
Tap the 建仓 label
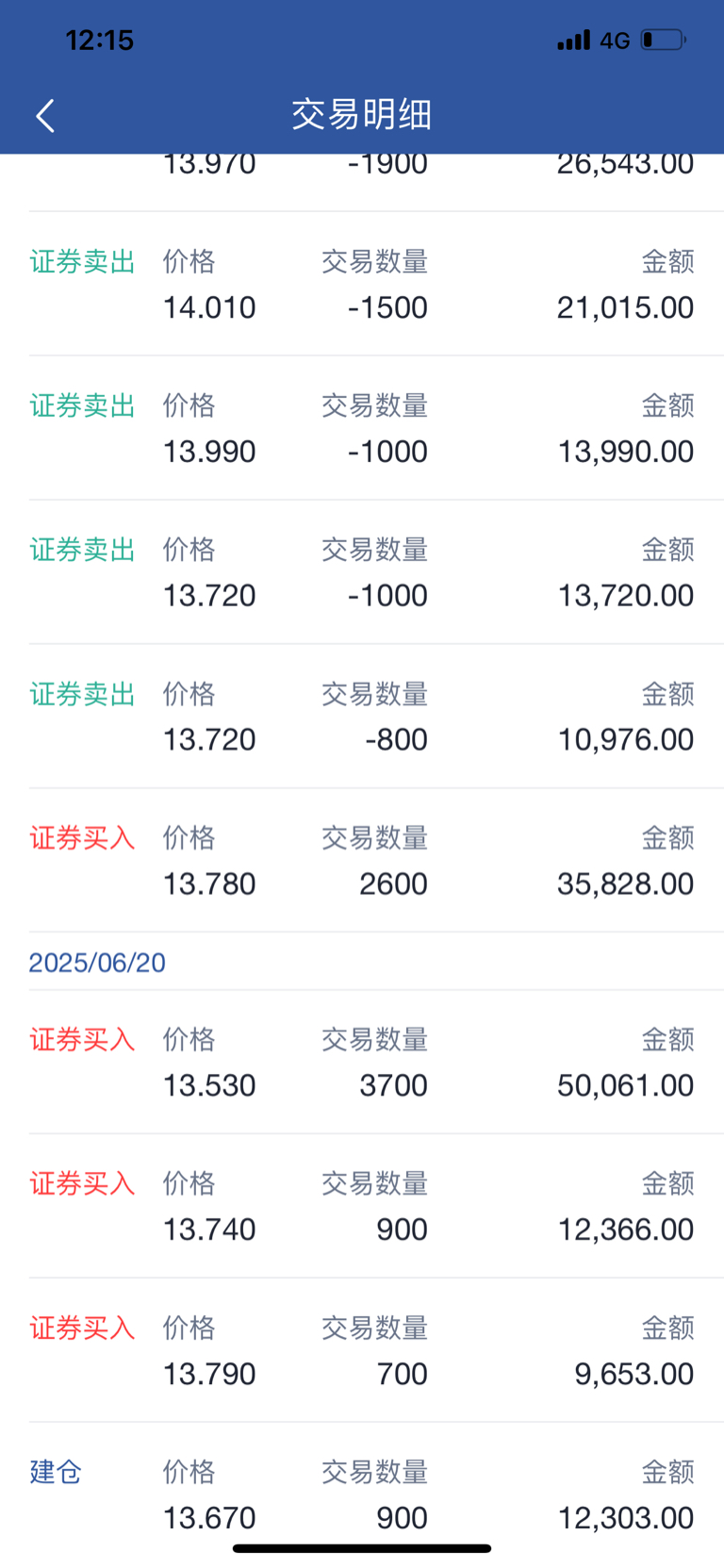[56, 1472]
